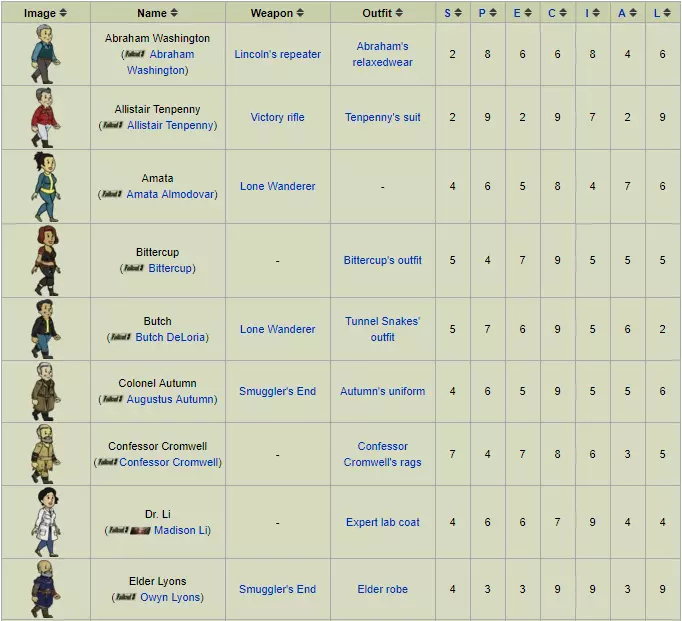Sort by the C stat column arrows
The image size is (682, 621).
[563, 13]
